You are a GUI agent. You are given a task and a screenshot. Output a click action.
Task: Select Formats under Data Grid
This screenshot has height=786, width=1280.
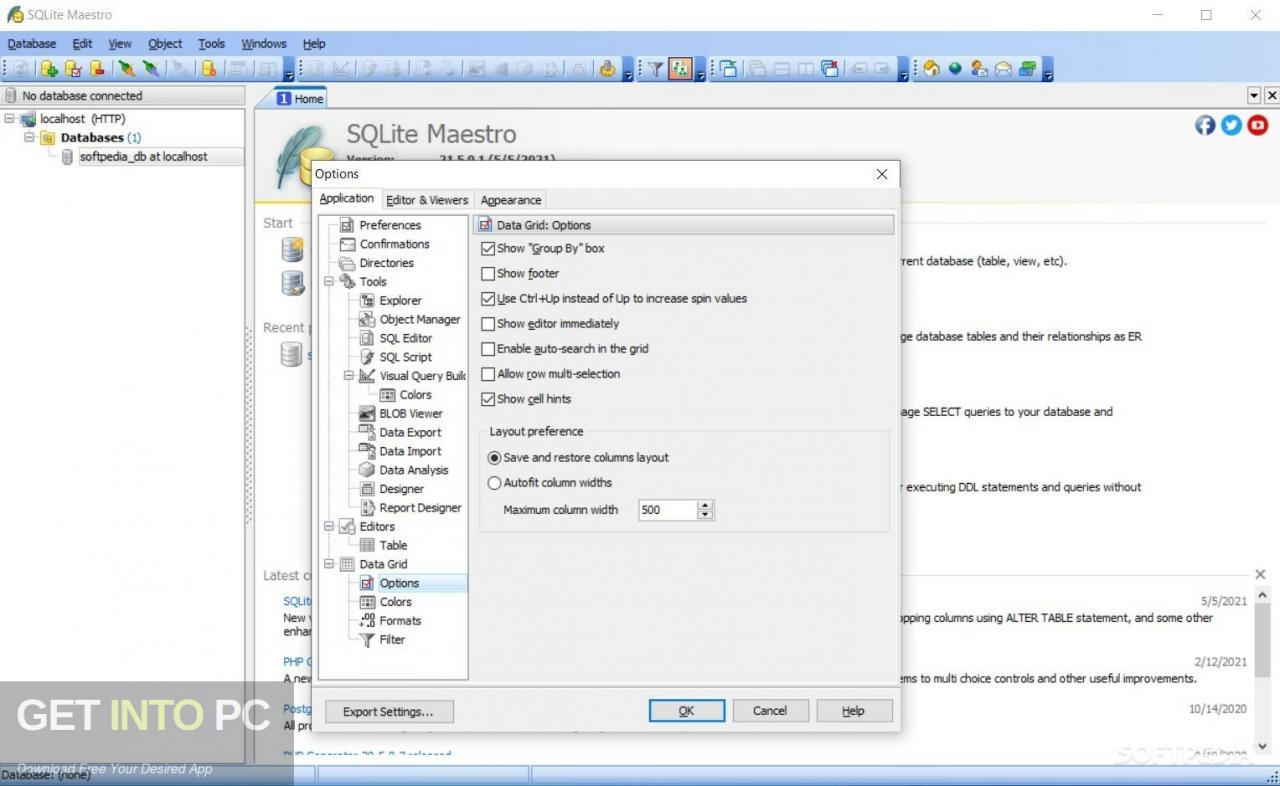pos(400,620)
